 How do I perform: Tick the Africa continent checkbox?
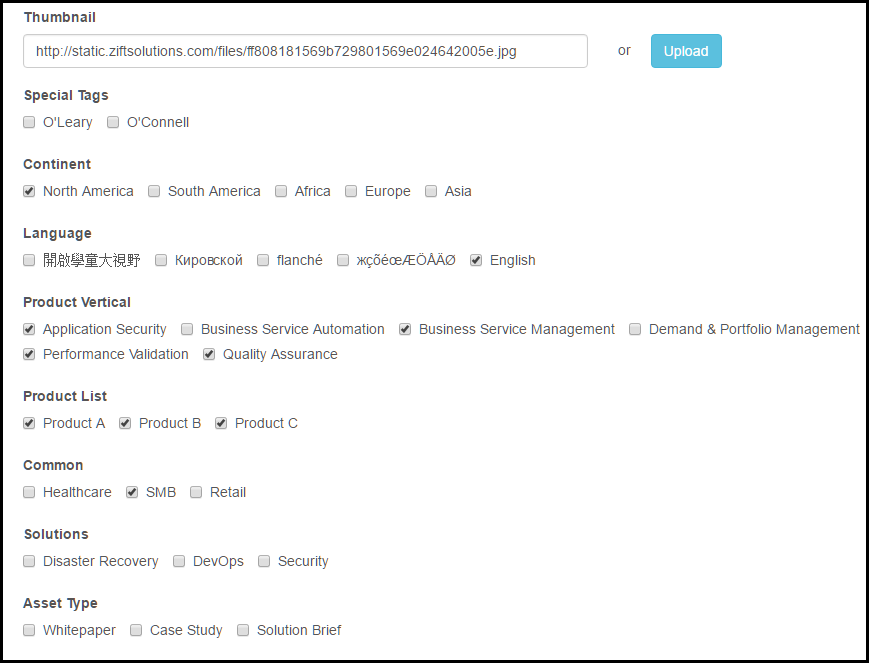[281, 191]
